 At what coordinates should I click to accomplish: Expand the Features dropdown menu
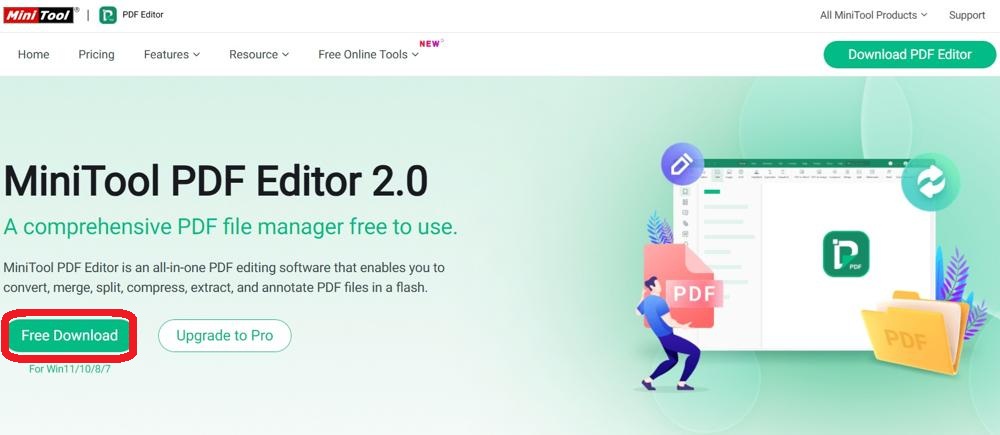pos(172,55)
